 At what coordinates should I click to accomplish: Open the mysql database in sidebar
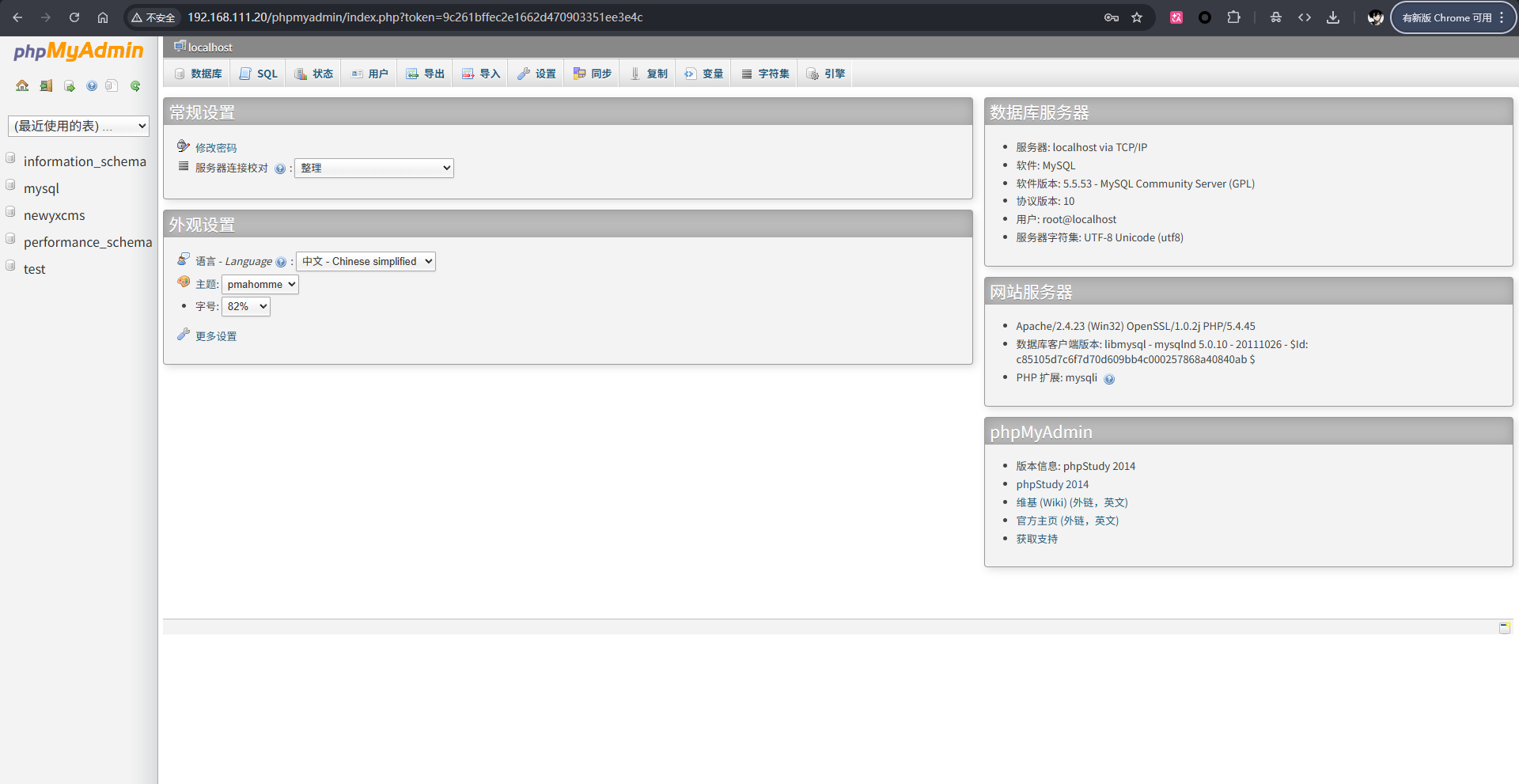point(41,188)
